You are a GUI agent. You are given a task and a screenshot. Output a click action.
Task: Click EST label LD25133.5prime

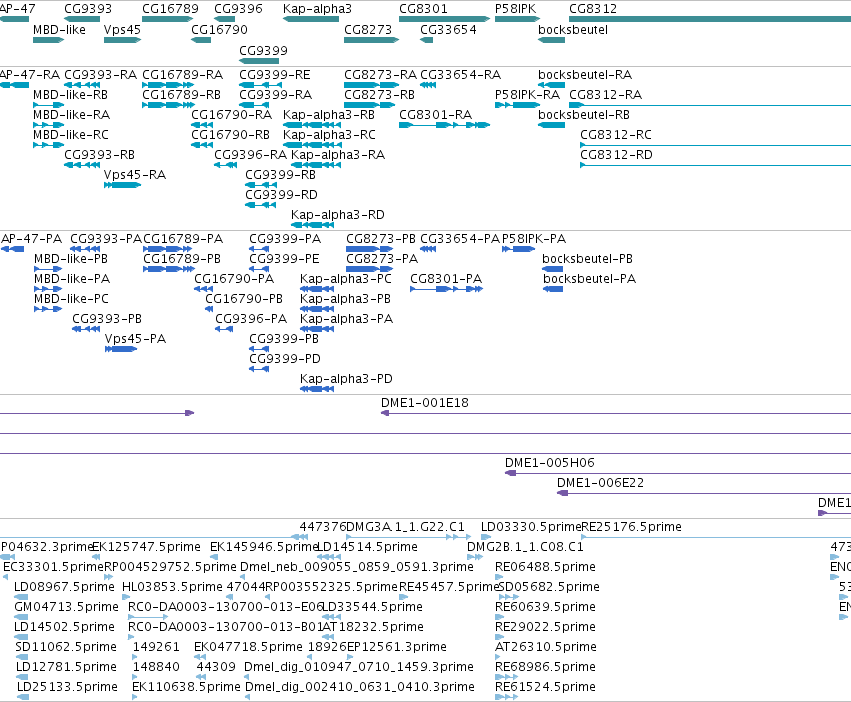pos(67,687)
